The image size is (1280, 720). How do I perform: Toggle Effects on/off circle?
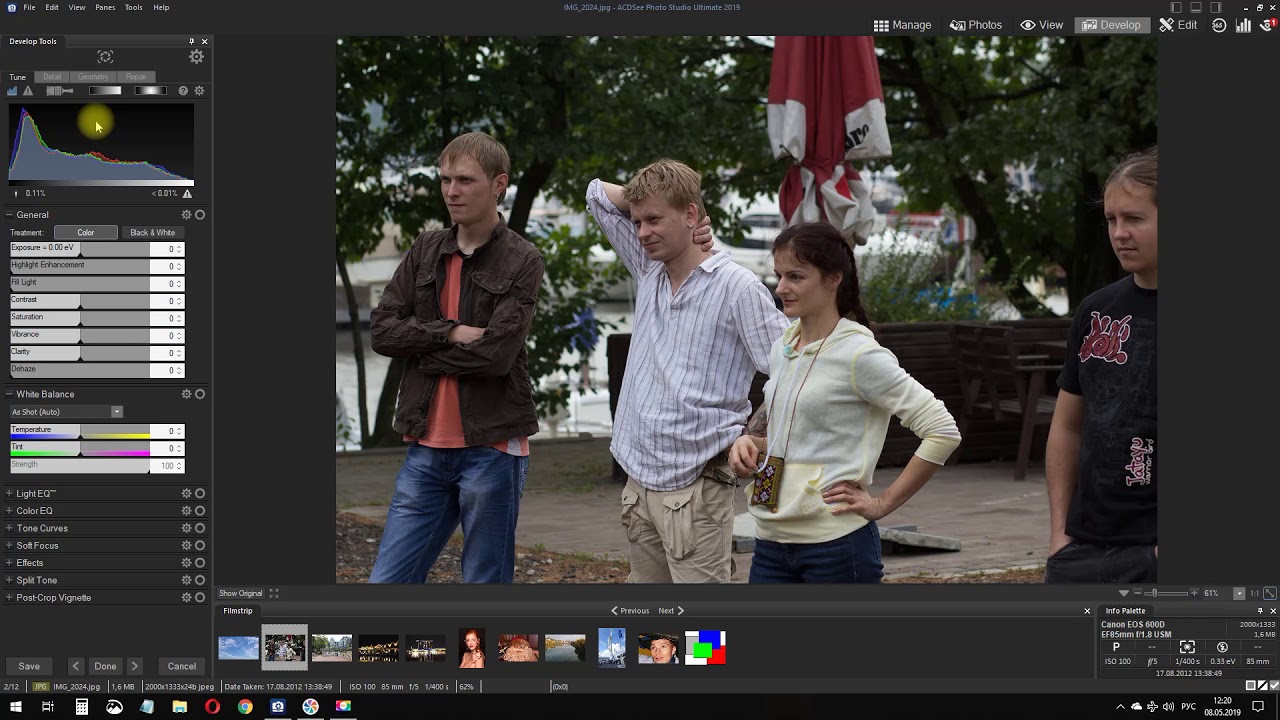[200, 563]
